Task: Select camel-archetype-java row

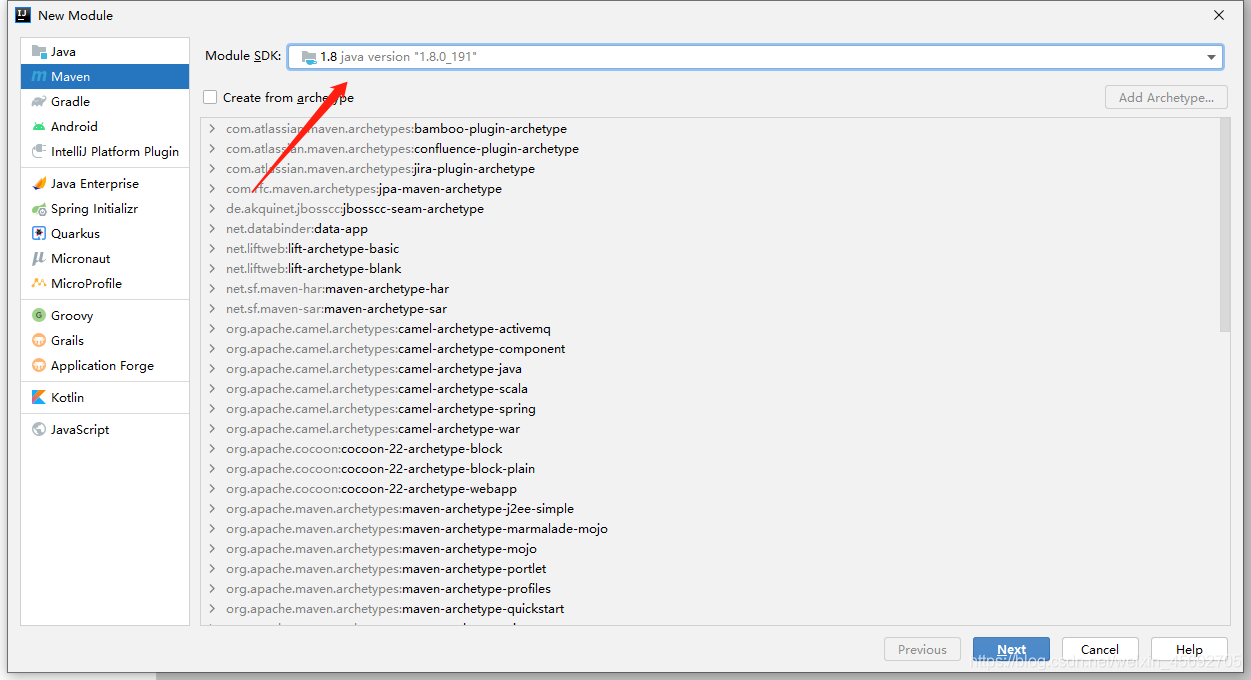Action: click(x=715, y=369)
